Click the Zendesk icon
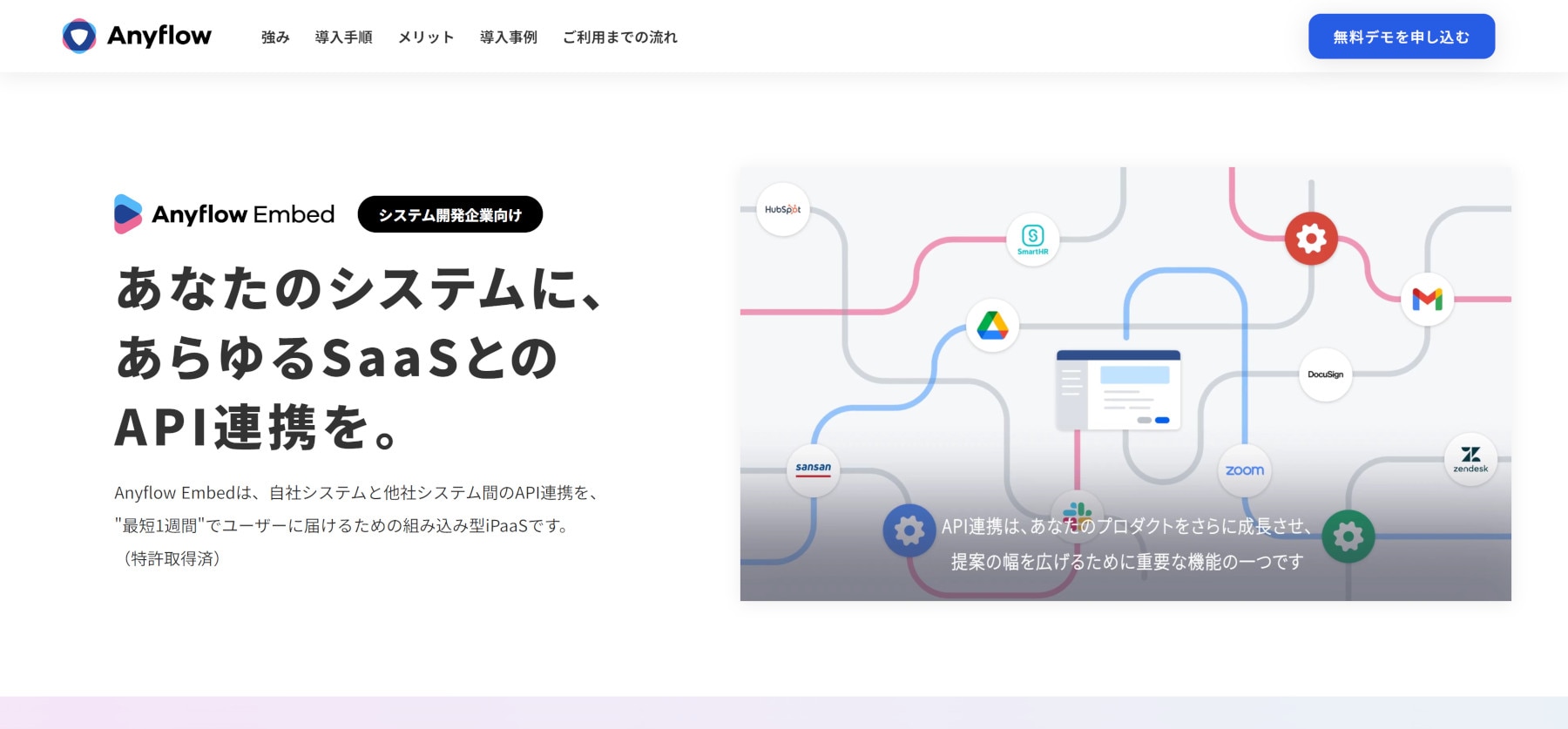 click(1470, 459)
